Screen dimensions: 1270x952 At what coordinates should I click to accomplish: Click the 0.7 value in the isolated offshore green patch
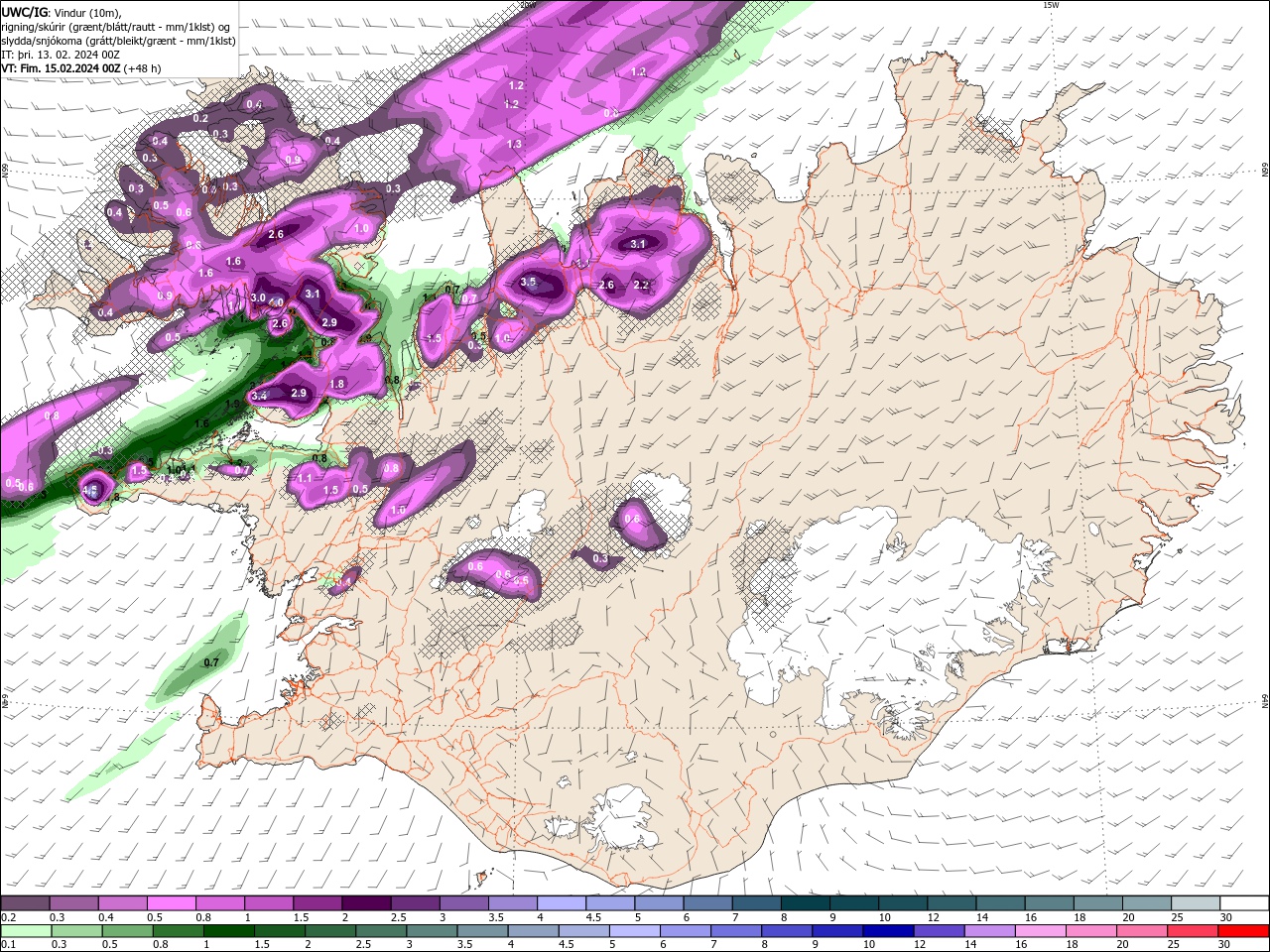(x=210, y=662)
